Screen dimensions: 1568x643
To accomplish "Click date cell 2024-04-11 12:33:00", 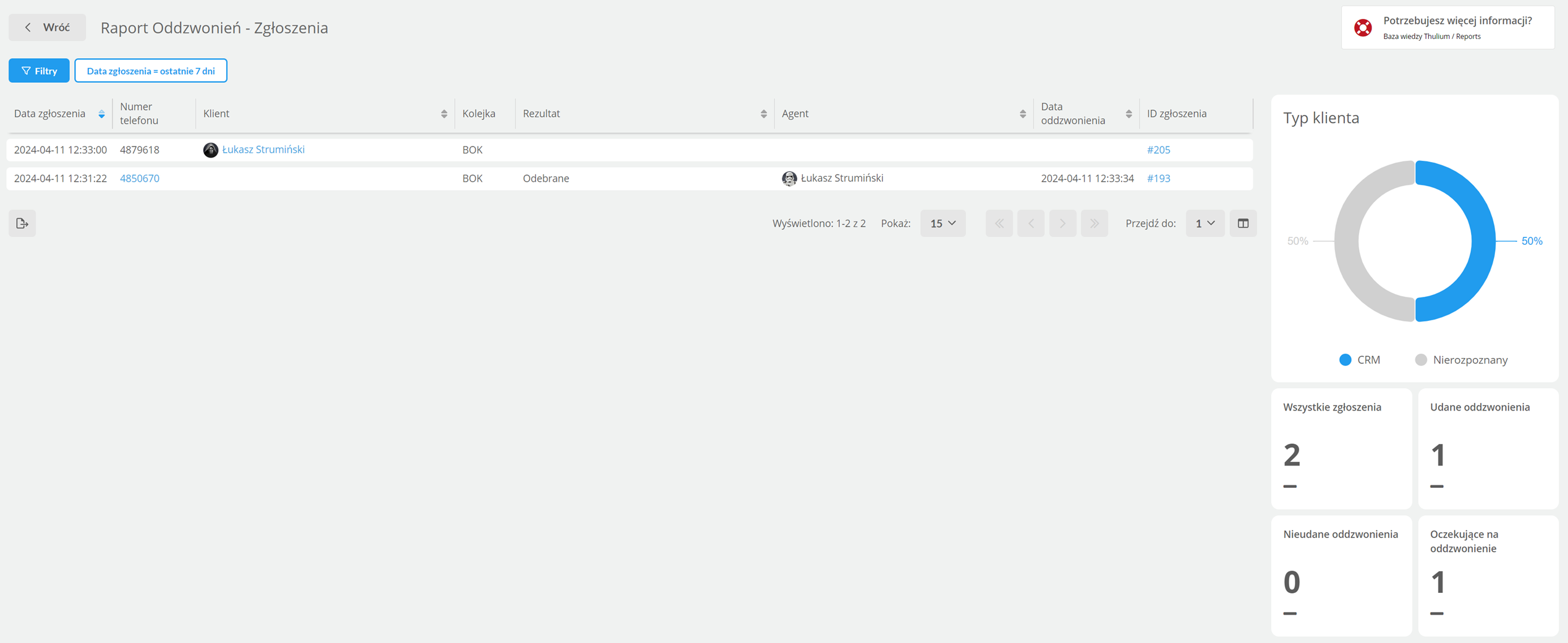I will [61, 150].
